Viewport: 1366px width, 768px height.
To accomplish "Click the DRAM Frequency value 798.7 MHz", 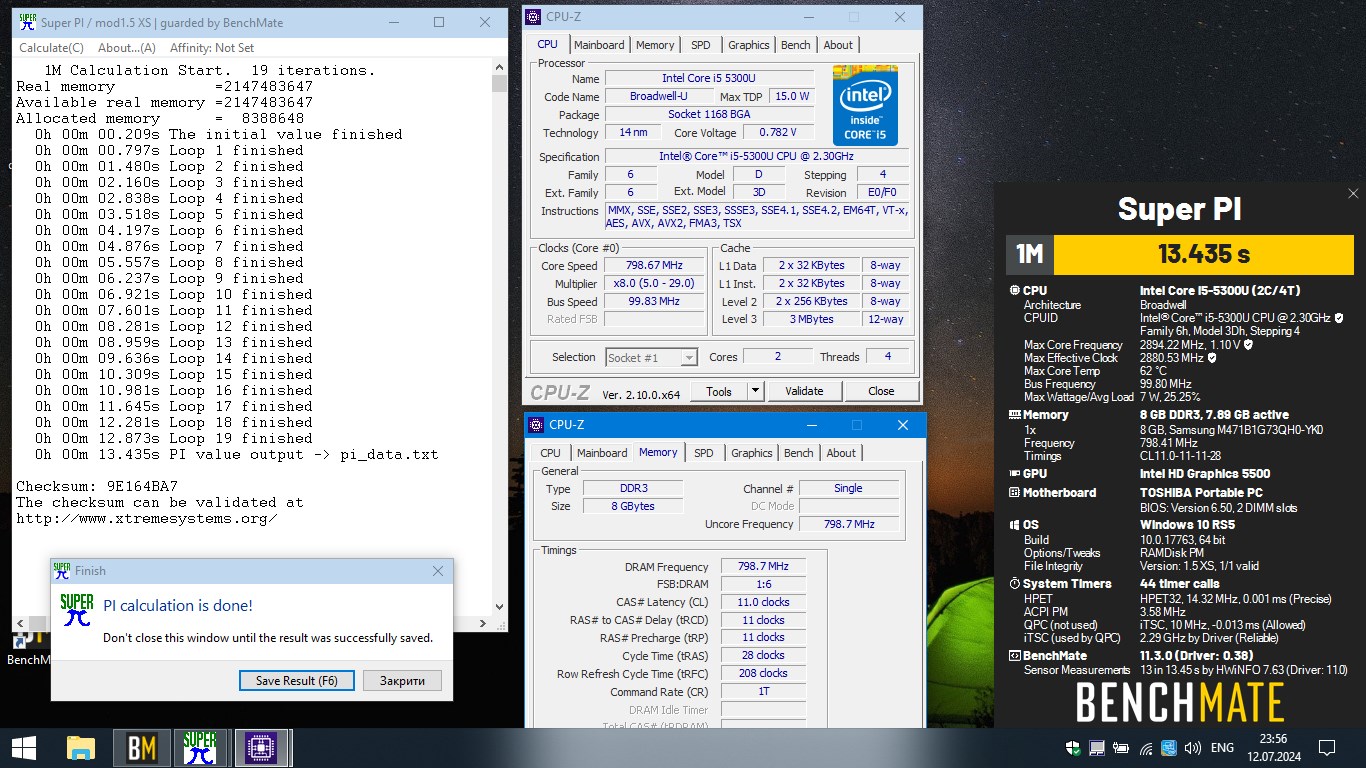I will pyautogui.click(x=763, y=566).
